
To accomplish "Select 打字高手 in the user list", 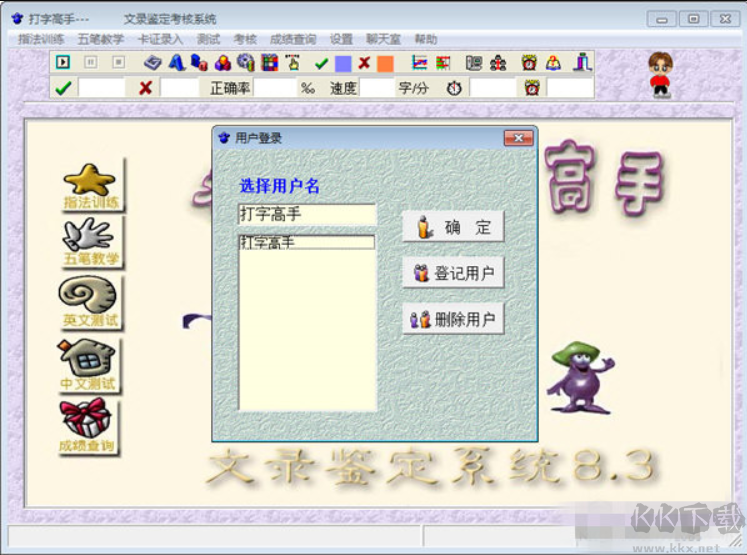I will [x=306, y=242].
